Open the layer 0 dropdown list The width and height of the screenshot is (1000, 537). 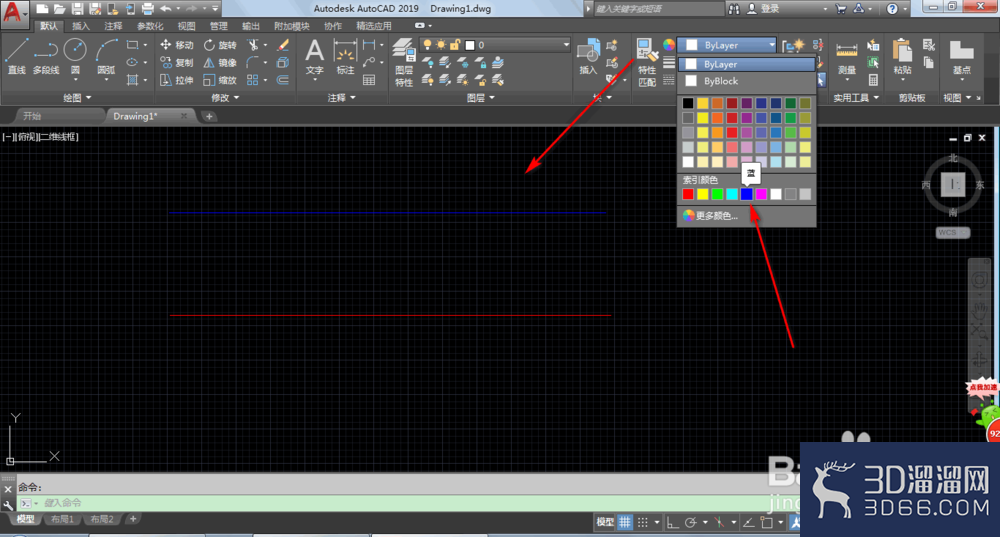click(517, 45)
